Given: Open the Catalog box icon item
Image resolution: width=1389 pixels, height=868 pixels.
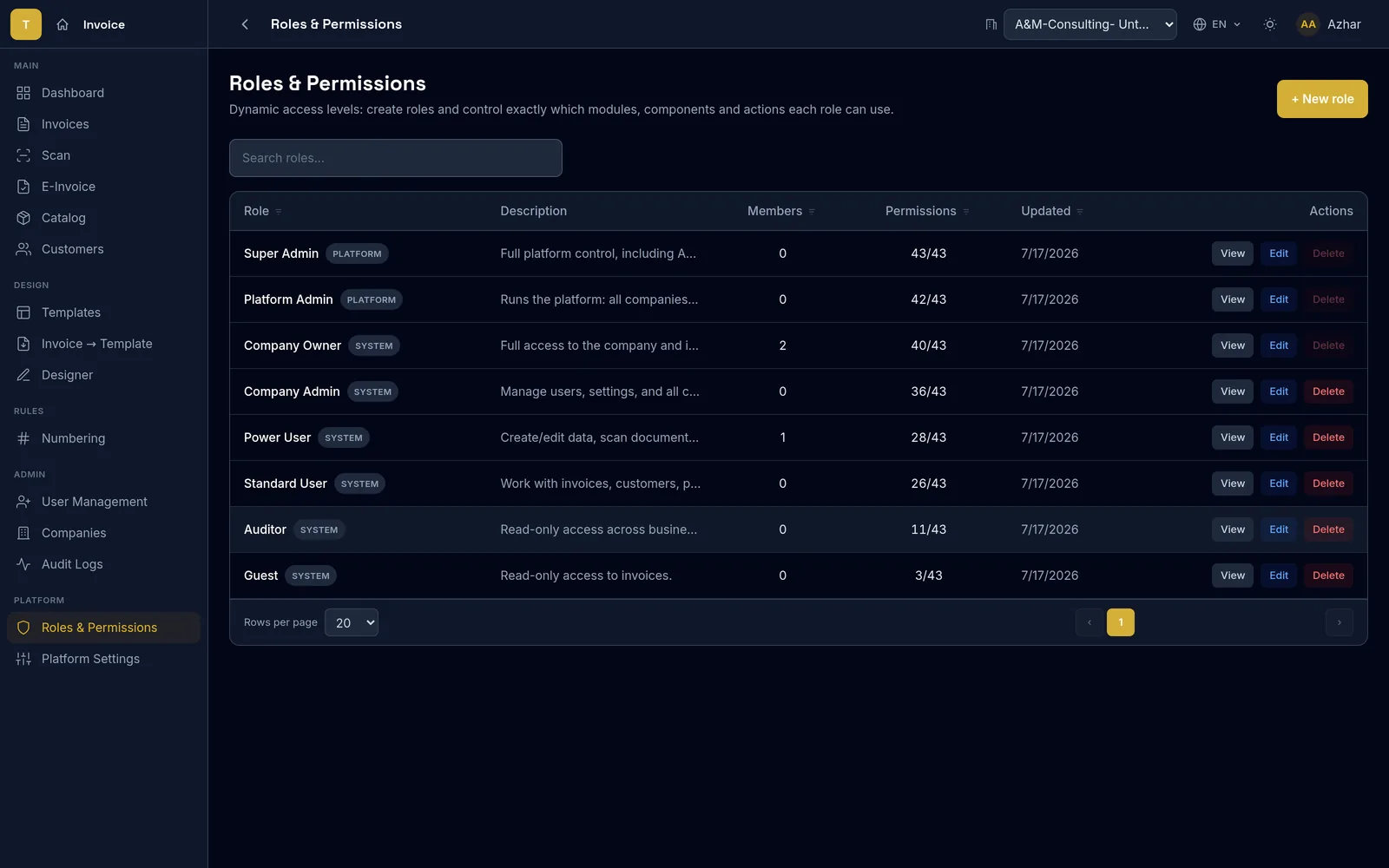Looking at the screenshot, I should [103, 218].
